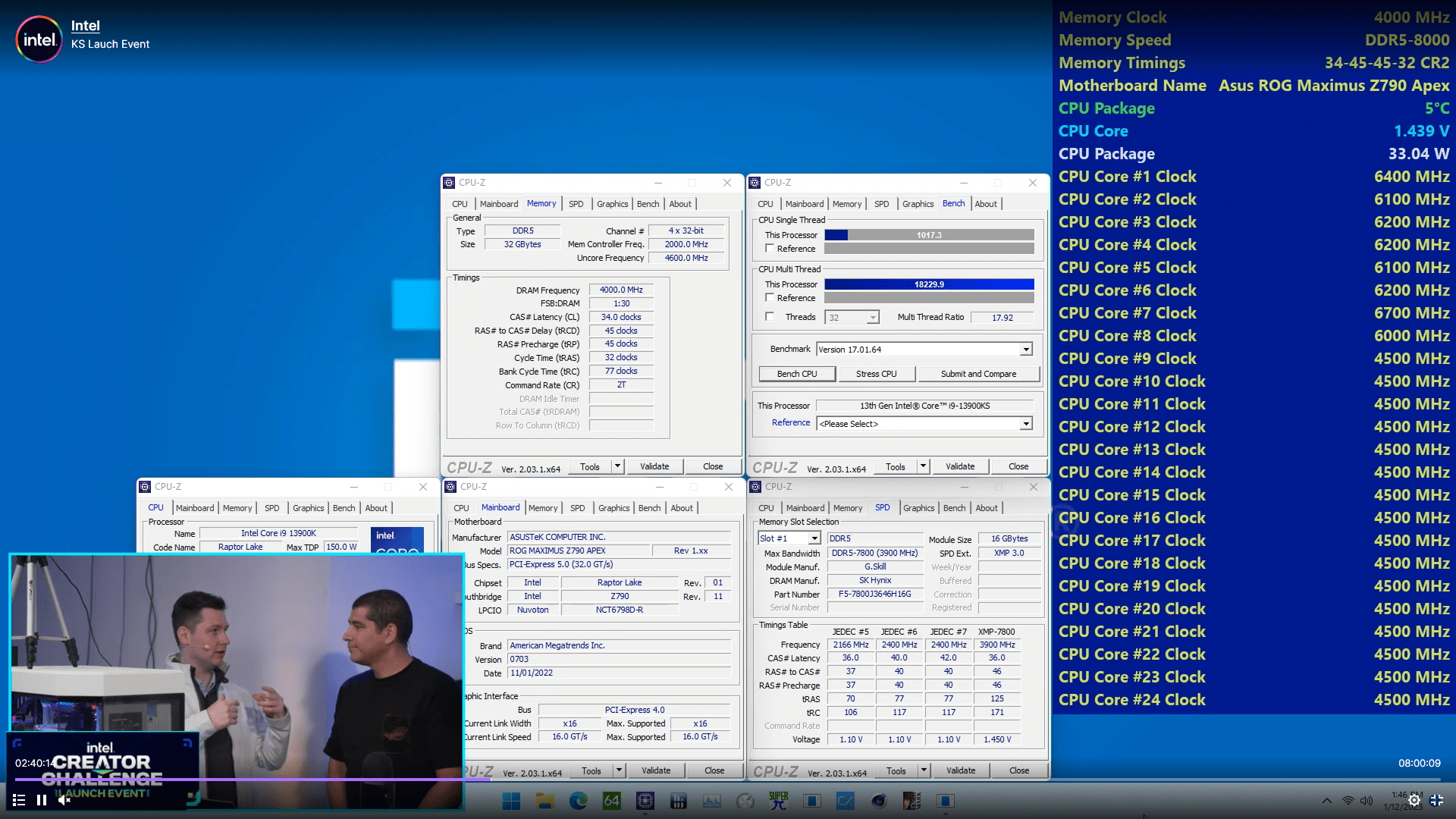Click the BIOS Date field 11/01/2022
Viewport: 1456px width, 819px height.
pos(620,673)
